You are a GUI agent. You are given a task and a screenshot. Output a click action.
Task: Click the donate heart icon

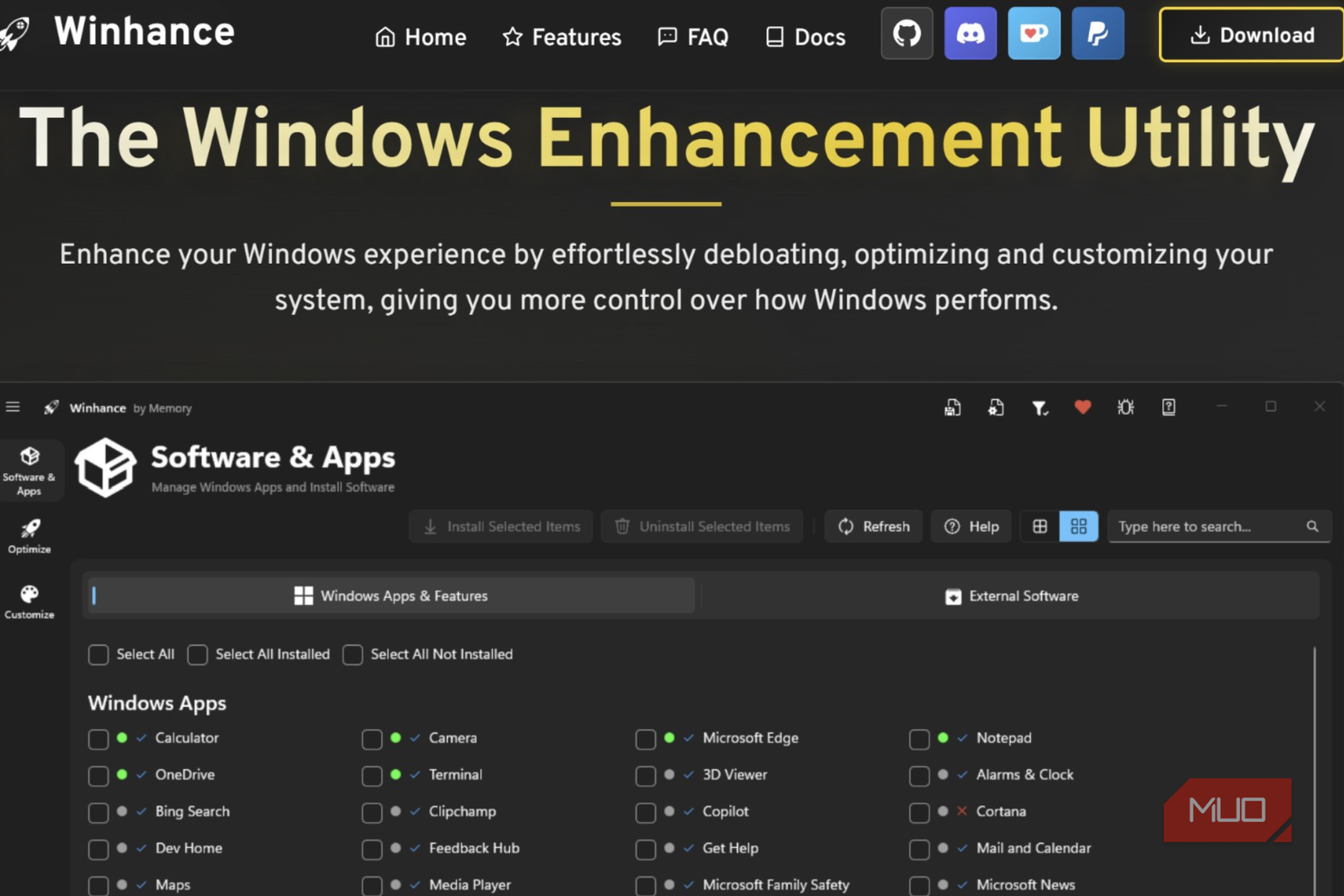coord(1083,407)
